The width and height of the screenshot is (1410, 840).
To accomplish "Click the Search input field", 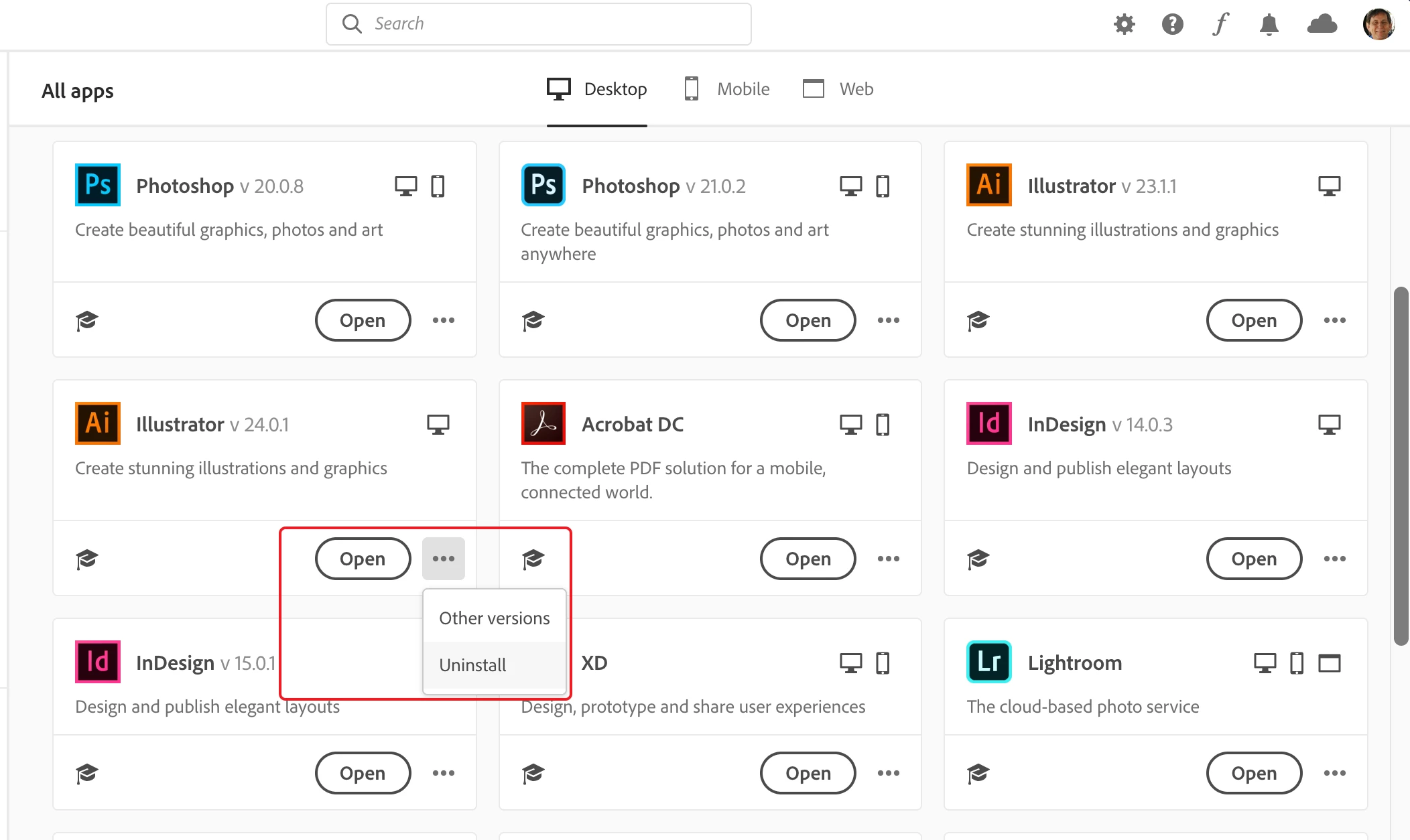I will [538, 24].
